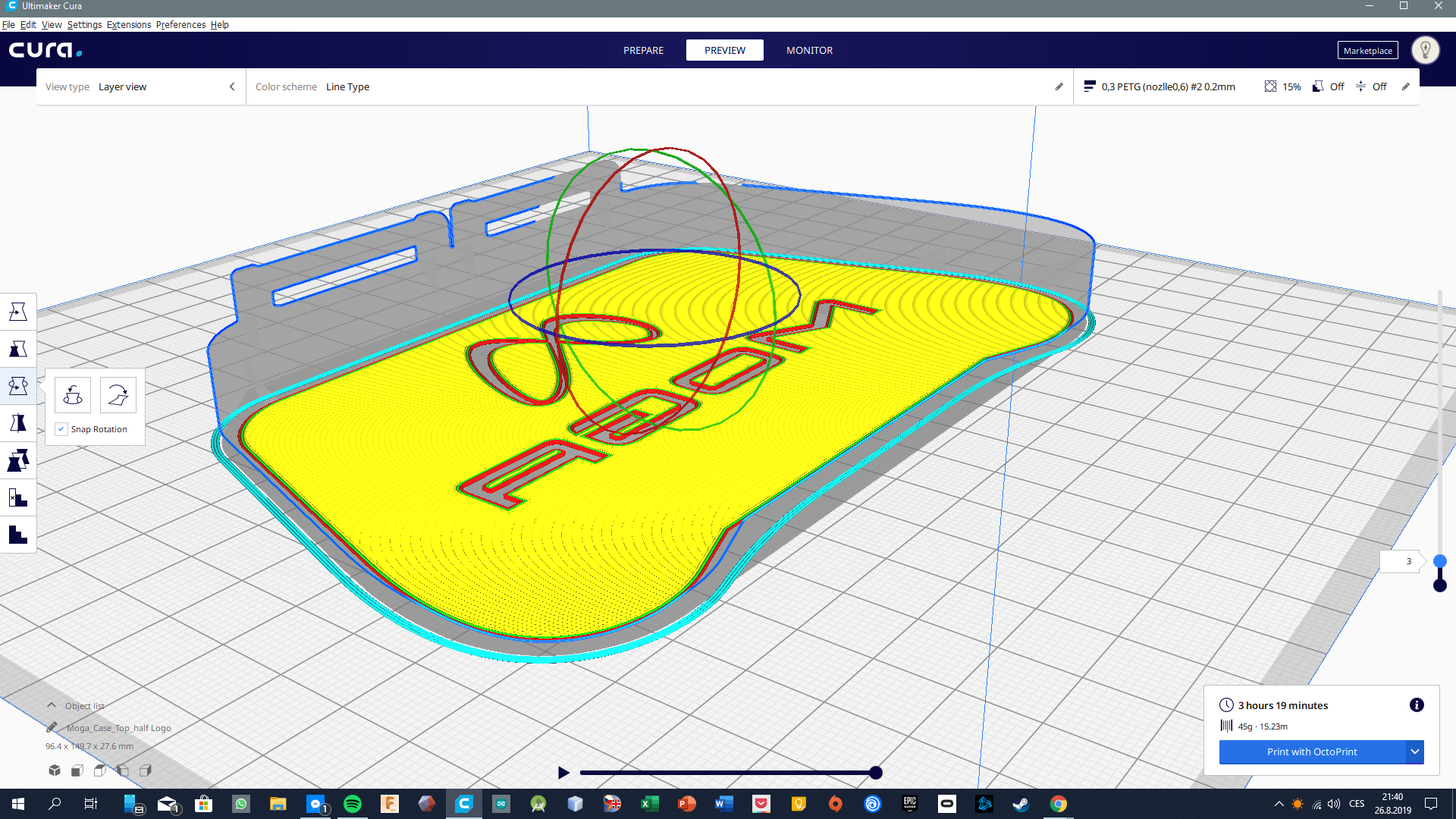The width and height of the screenshot is (1456, 819).
Task: Collapse the View type panel chevron
Action: [232, 86]
